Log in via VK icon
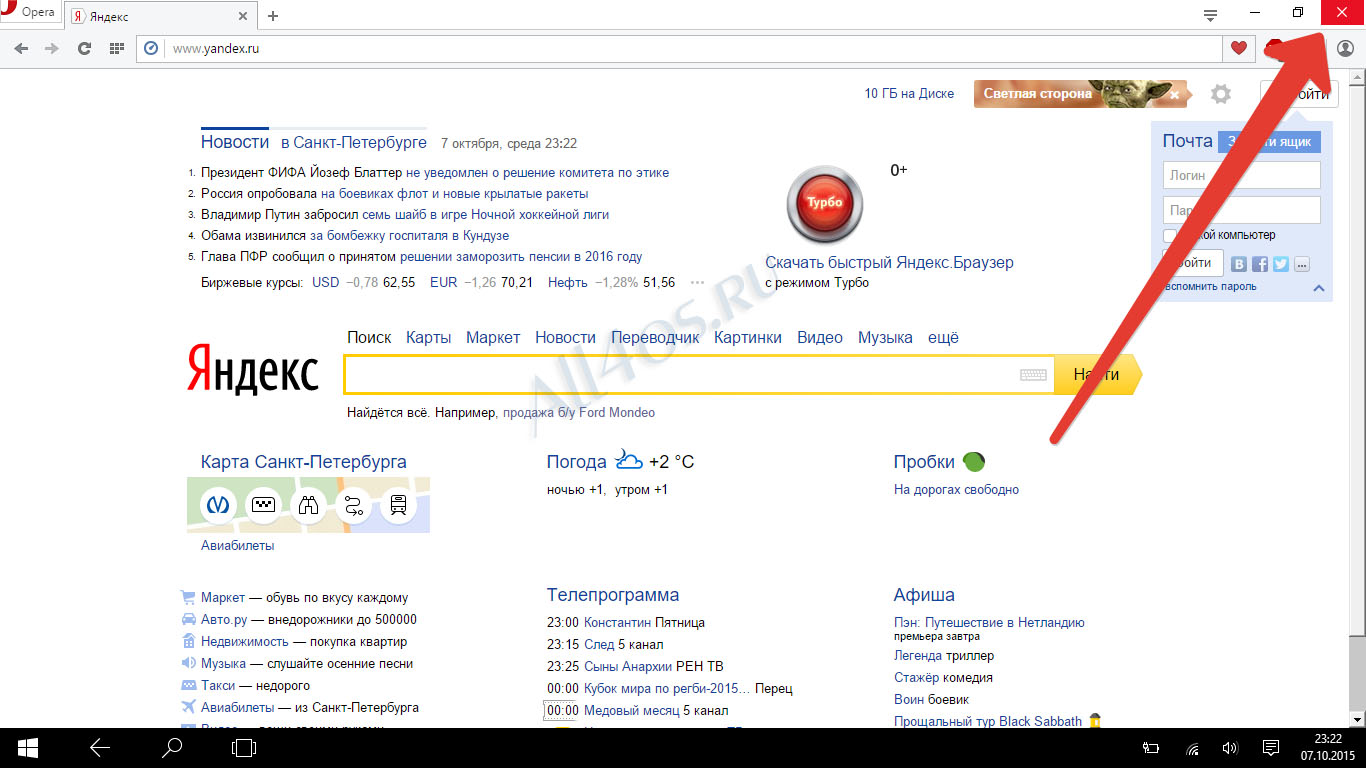The width and height of the screenshot is (1366, 768). pyautogui.click(x=1240, y=264)
